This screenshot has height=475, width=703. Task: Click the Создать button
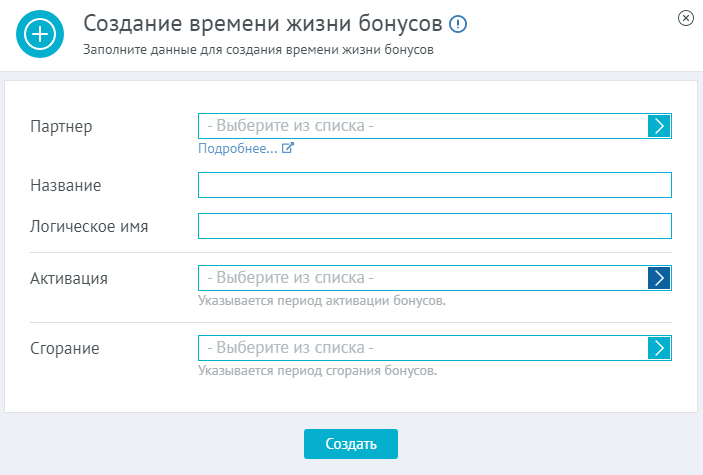[351, 444]
